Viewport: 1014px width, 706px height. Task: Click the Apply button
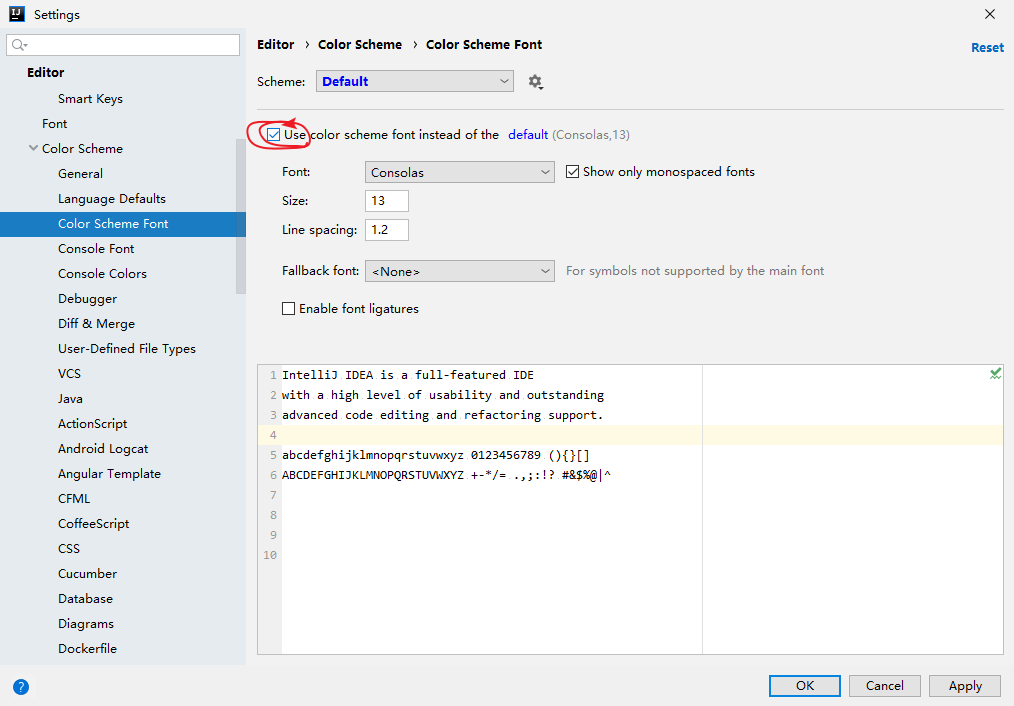[x=965, y=685]
